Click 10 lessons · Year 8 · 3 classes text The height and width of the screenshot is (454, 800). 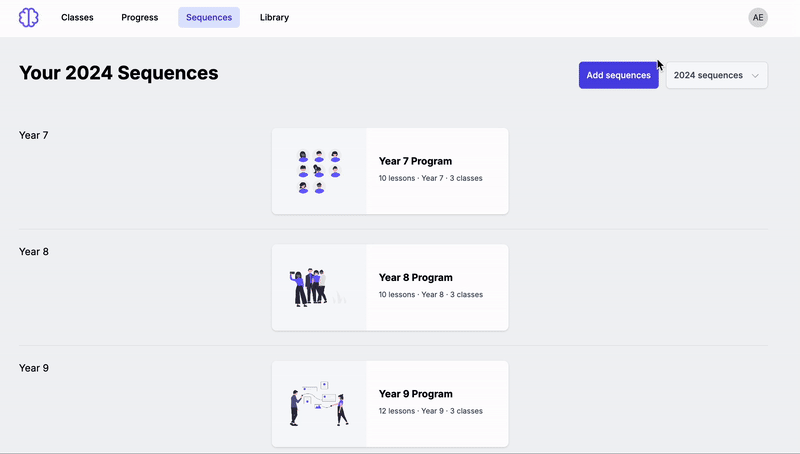coord(431,294)
